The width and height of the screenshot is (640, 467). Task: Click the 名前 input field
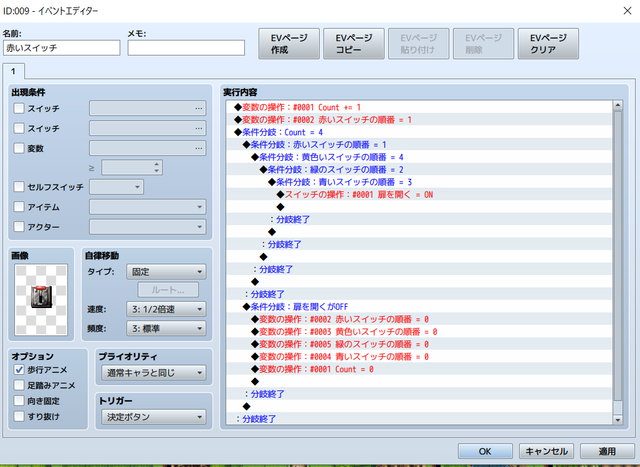(x=62, y=48)
